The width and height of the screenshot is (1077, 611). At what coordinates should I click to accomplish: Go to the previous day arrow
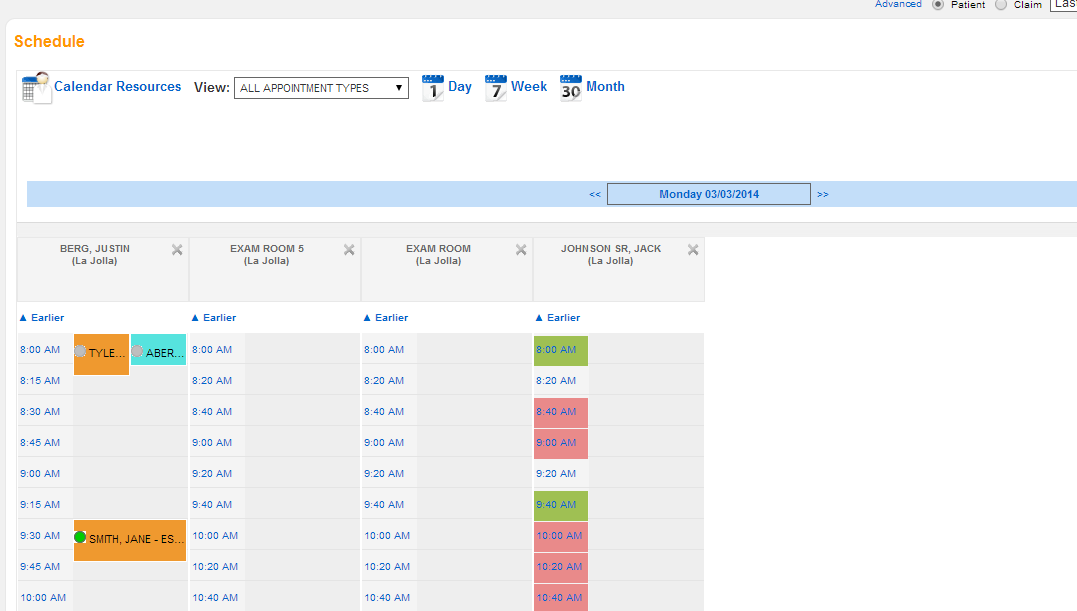click(x=595, y=195)
